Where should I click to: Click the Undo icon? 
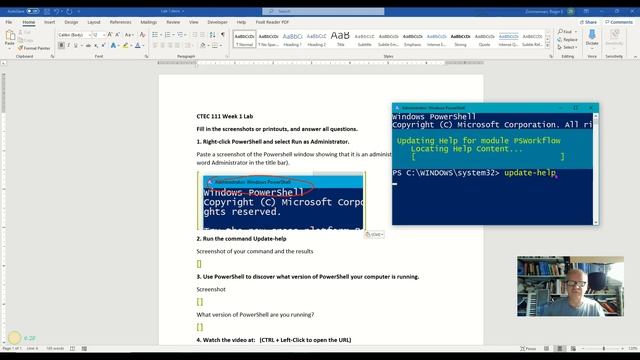point(57,11)
